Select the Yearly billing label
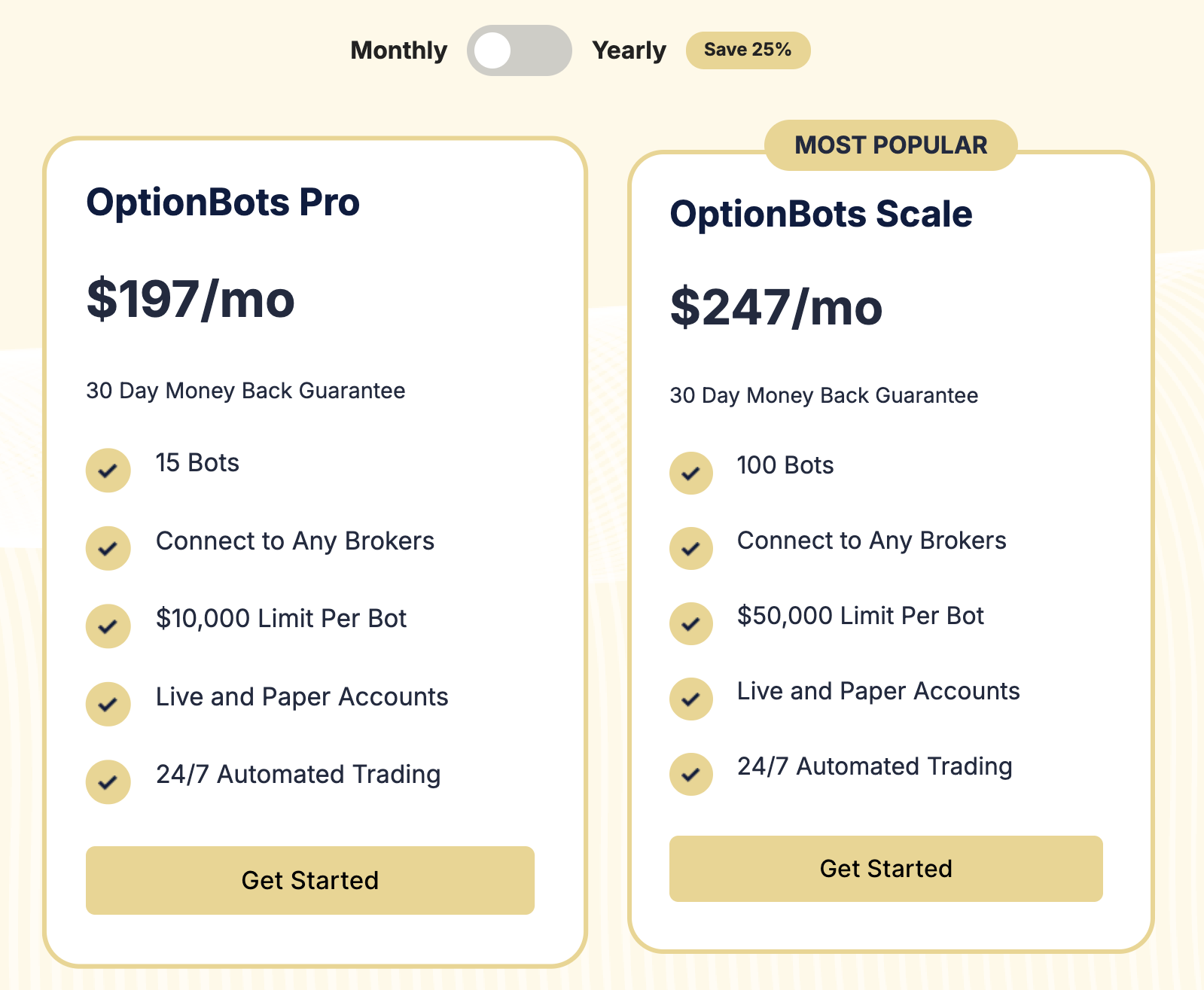The height and width of the screenshot is (990, 1204). coord(629,50)
